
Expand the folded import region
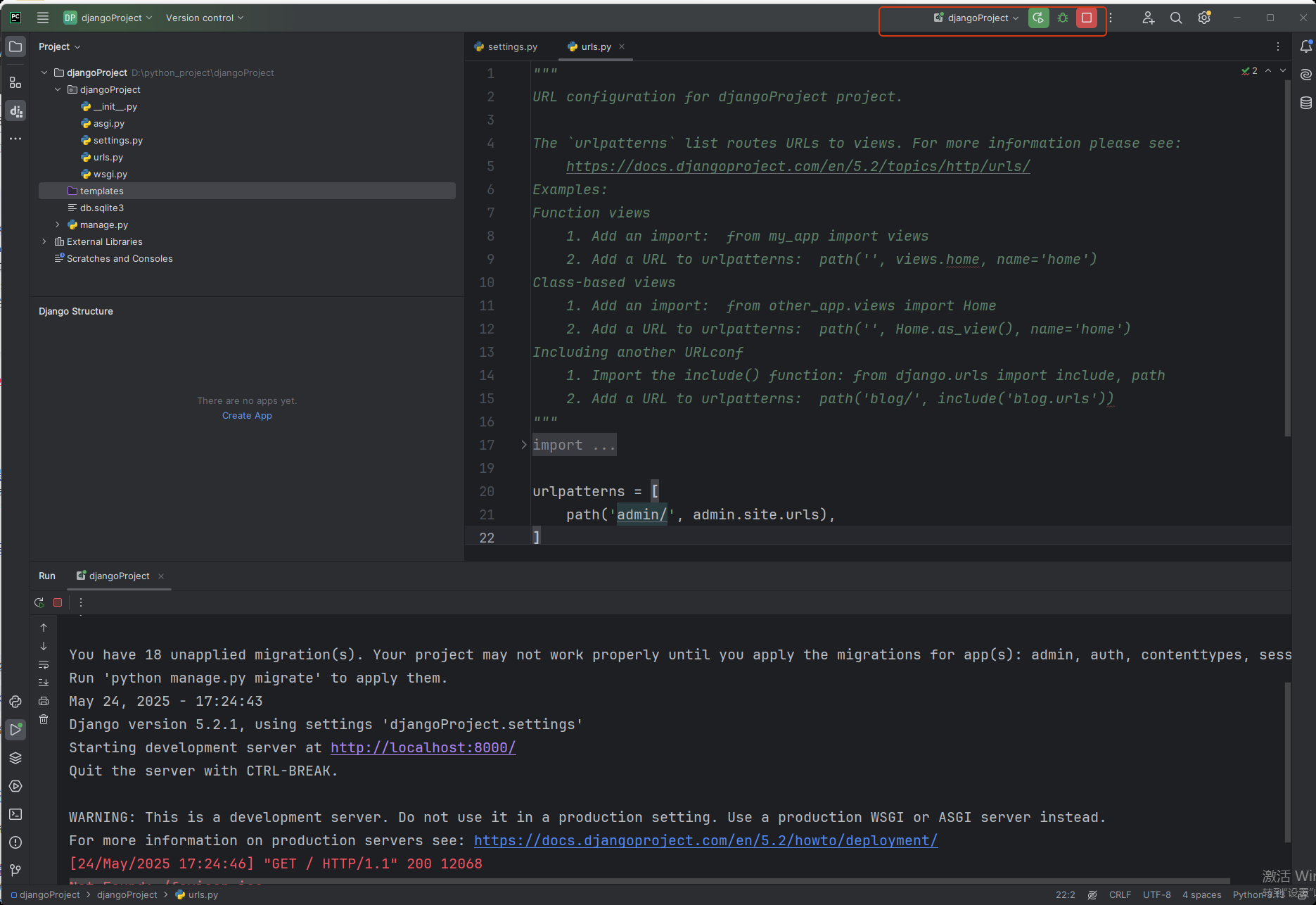[523, 445]
